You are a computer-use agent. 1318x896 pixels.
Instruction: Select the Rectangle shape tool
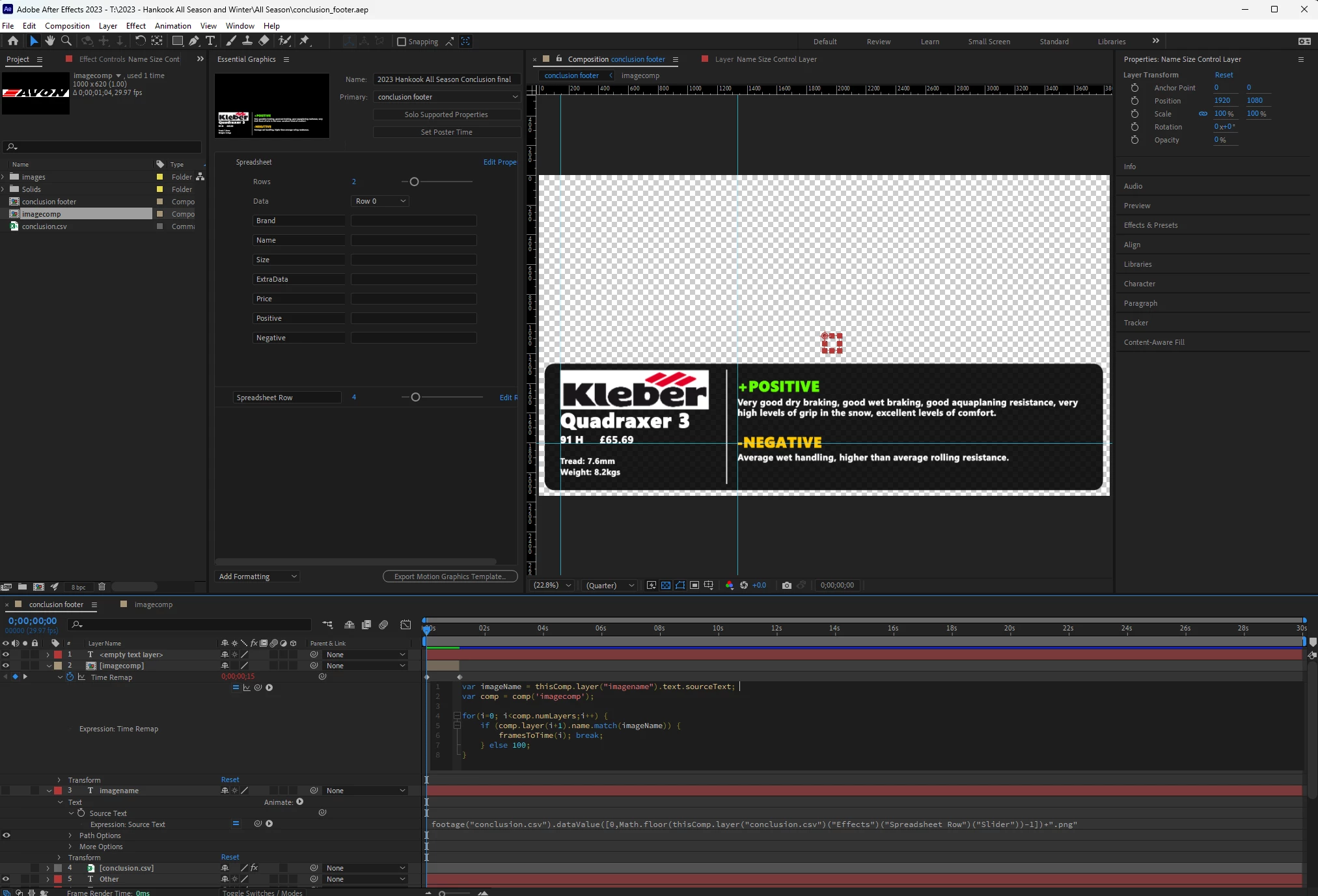[177, 41]
